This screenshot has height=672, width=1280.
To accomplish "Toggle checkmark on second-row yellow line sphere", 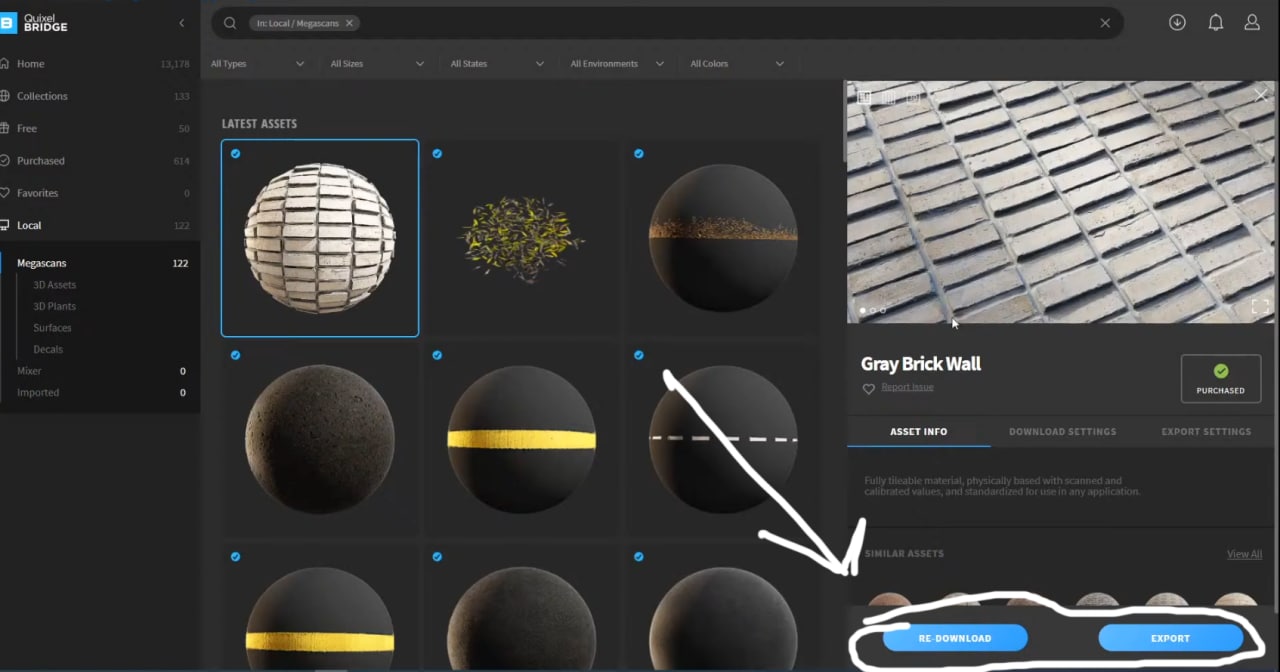I will pos(437,355).
